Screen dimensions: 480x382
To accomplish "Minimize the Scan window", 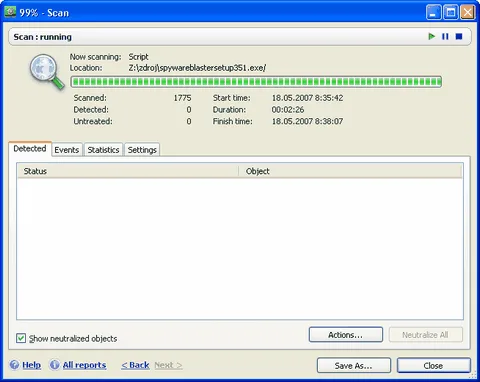I will 434,13.
